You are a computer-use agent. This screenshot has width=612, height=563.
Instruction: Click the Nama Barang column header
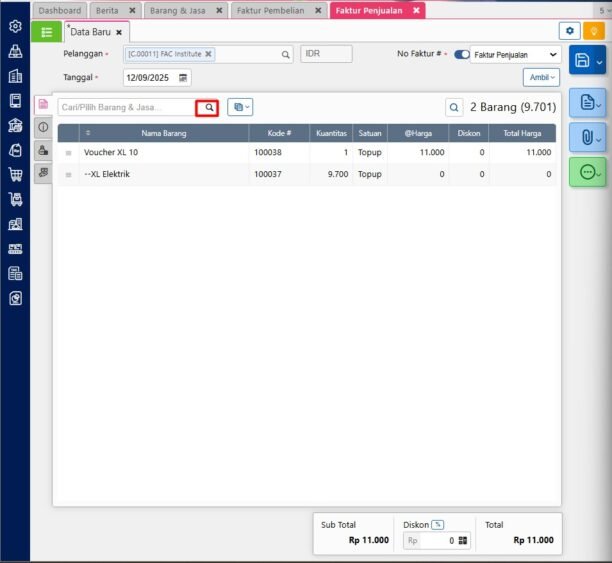pyautogui.click(x=165, y=132)
